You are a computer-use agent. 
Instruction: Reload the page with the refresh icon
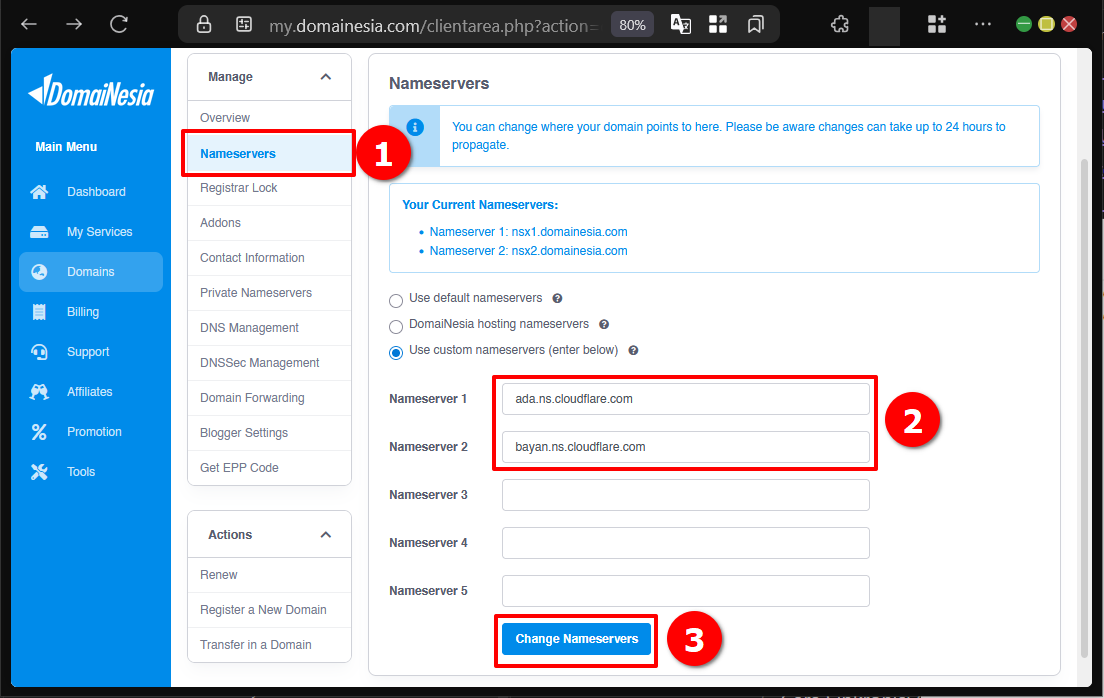[x=119, y=25]
